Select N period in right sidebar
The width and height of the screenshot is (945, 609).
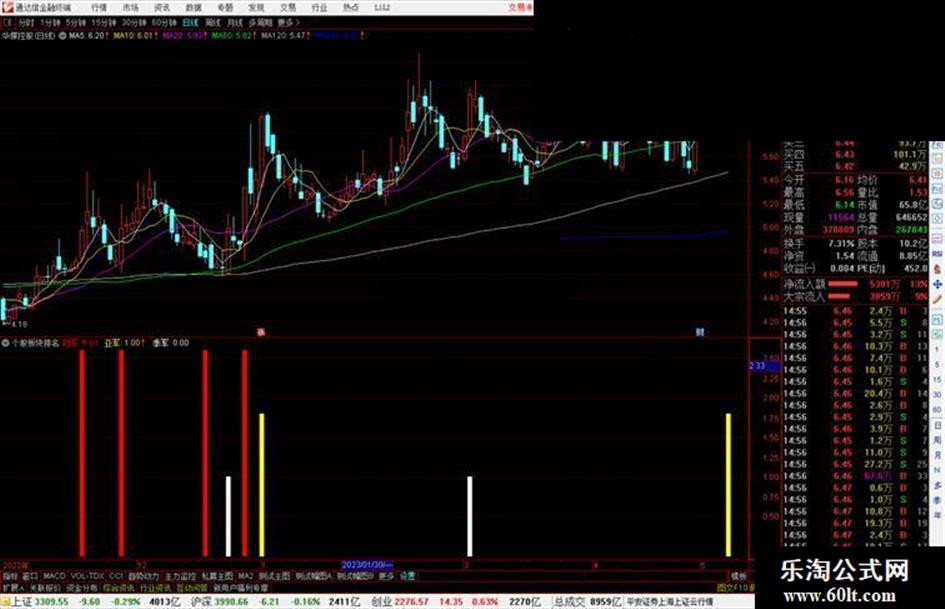point(937,471)
